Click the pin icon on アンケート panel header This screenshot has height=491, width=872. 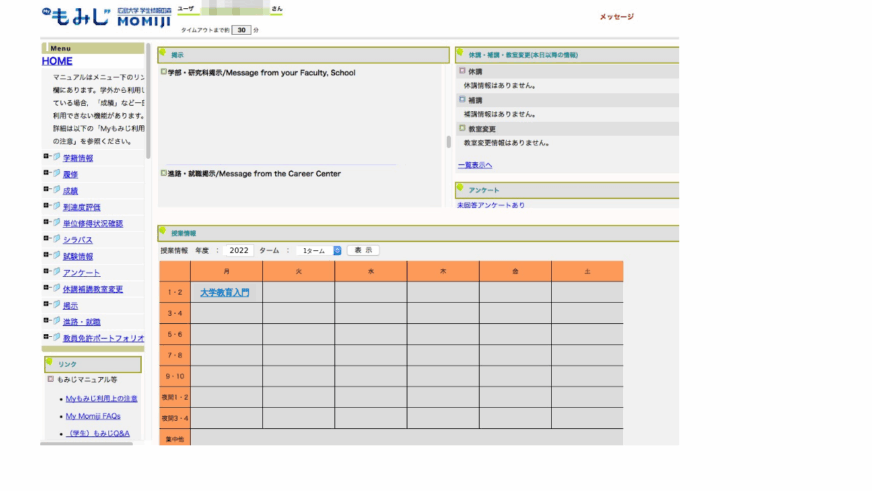pos(461,188)
